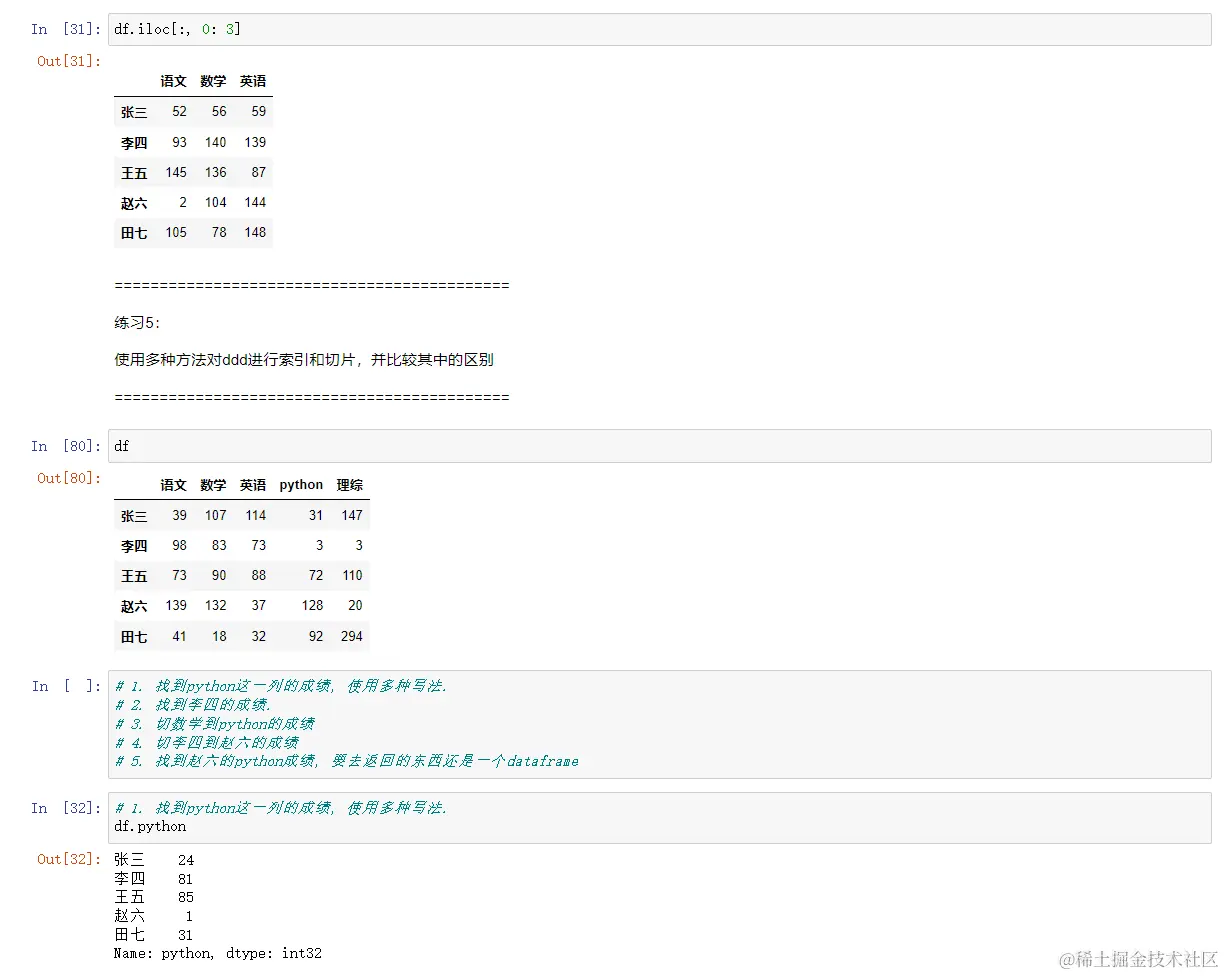This screenshot has width=1225, height=976.
Task: Click value 107 in the Out[80] table
Action: [x=216, y=516]
